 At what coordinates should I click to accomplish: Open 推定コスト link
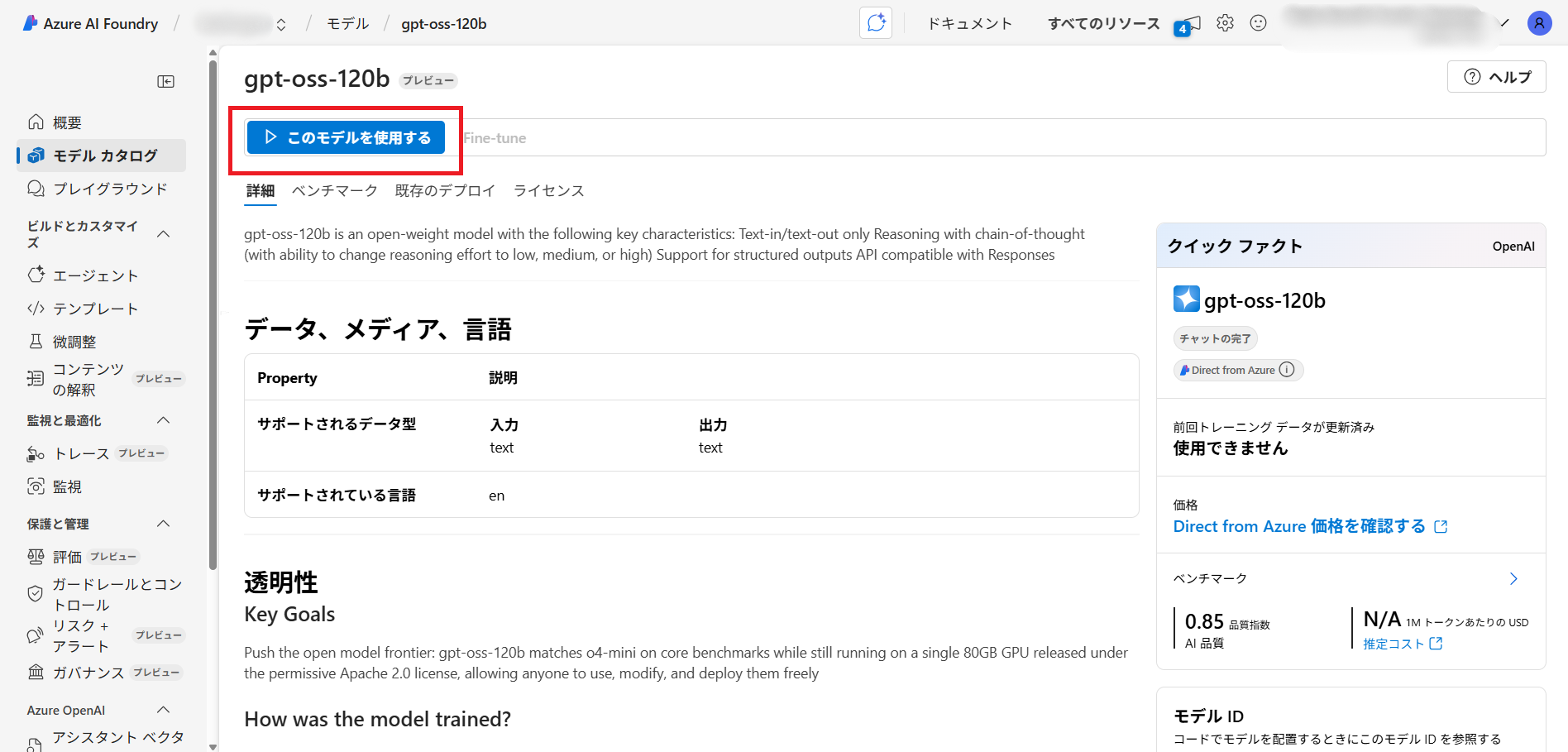(x=1403, y=644)
